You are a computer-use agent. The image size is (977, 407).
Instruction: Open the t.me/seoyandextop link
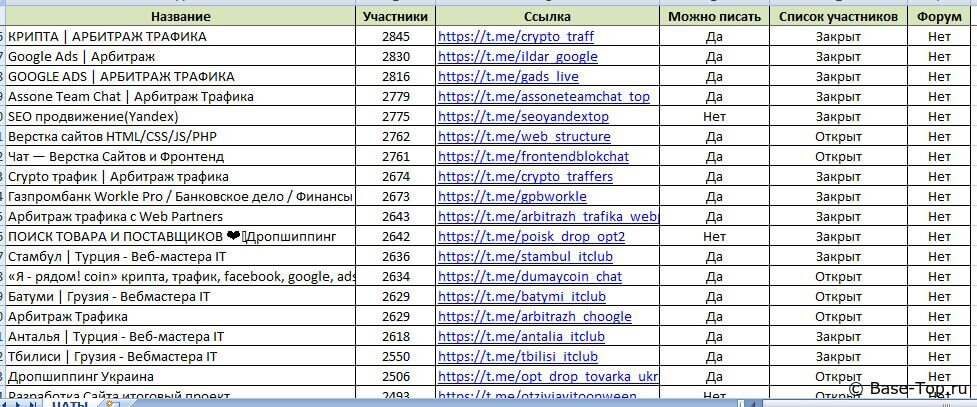523,117
